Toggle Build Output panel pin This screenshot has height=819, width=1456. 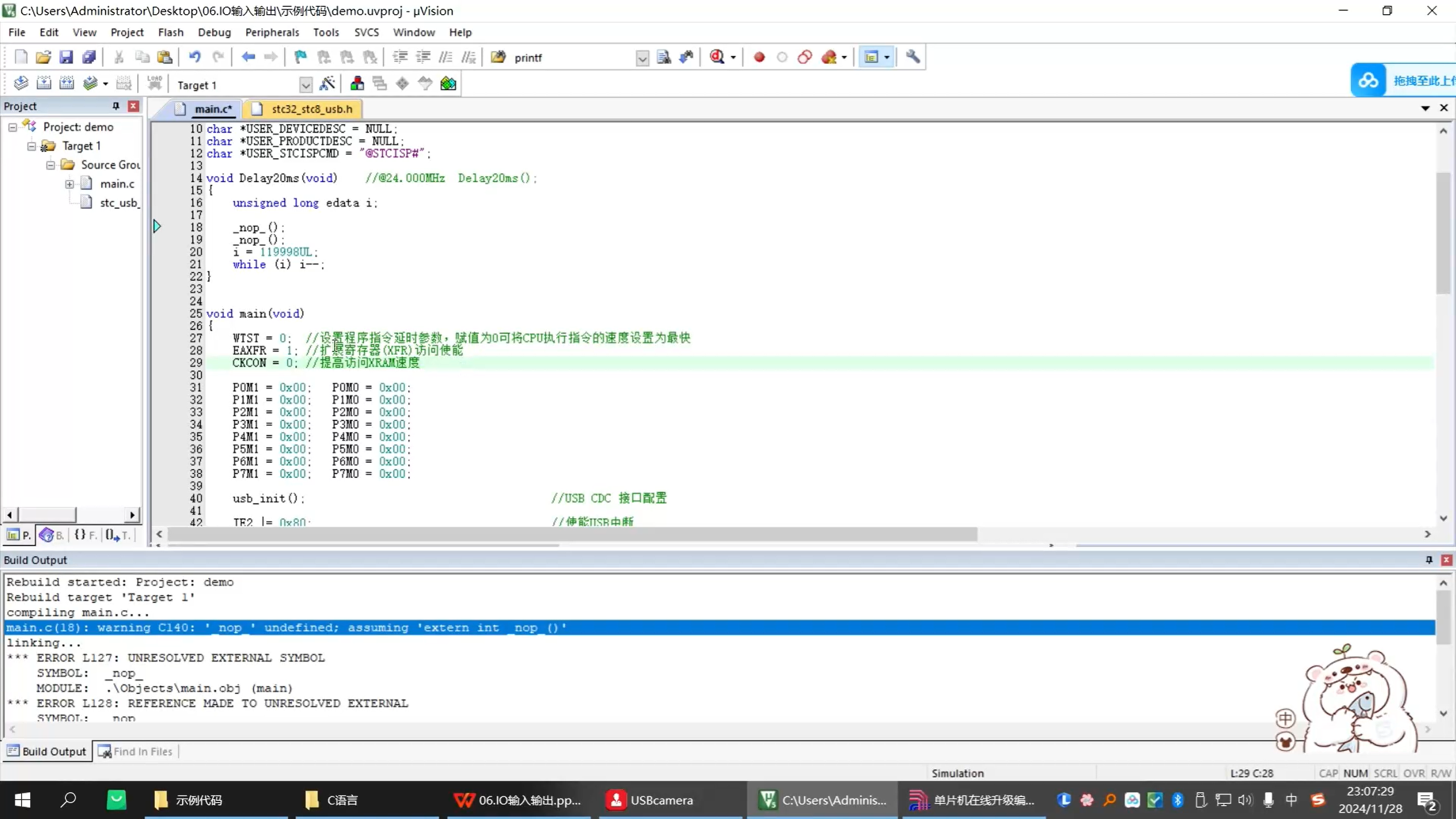[x=1429, y=560]
